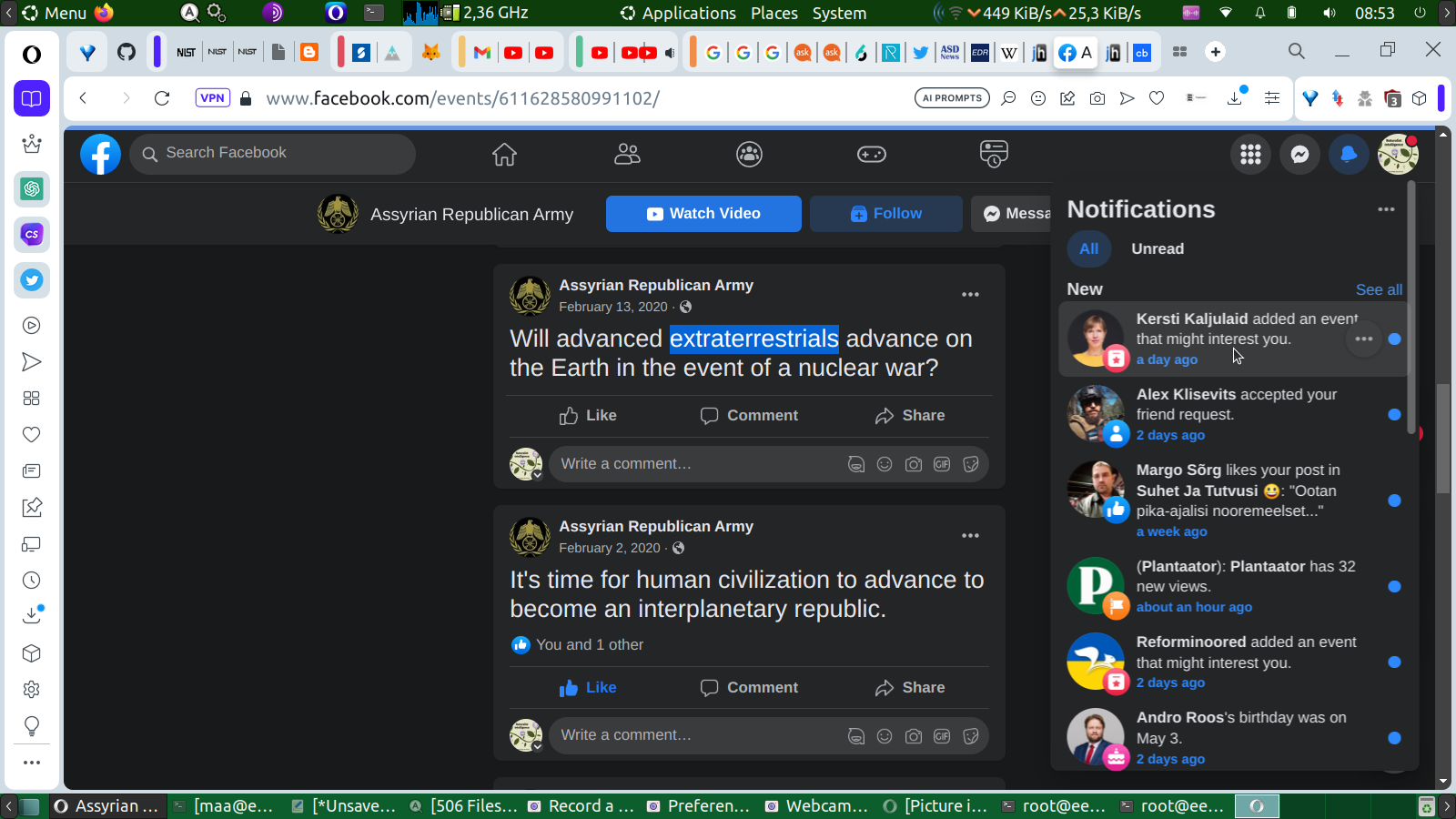Click See all notifications link

tap(1379, 290)
